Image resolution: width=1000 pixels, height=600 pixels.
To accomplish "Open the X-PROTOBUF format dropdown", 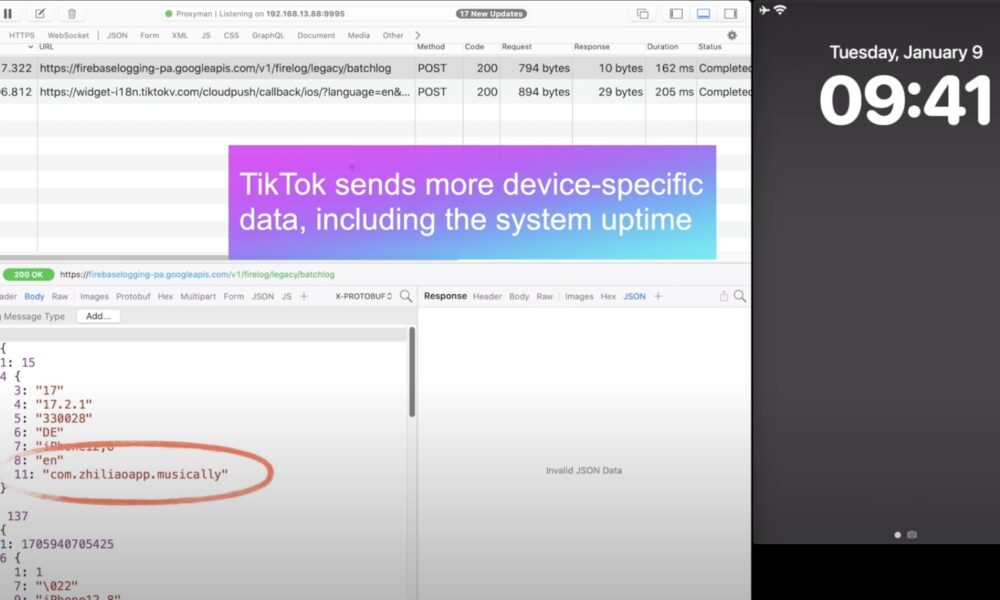I will 364,296.
